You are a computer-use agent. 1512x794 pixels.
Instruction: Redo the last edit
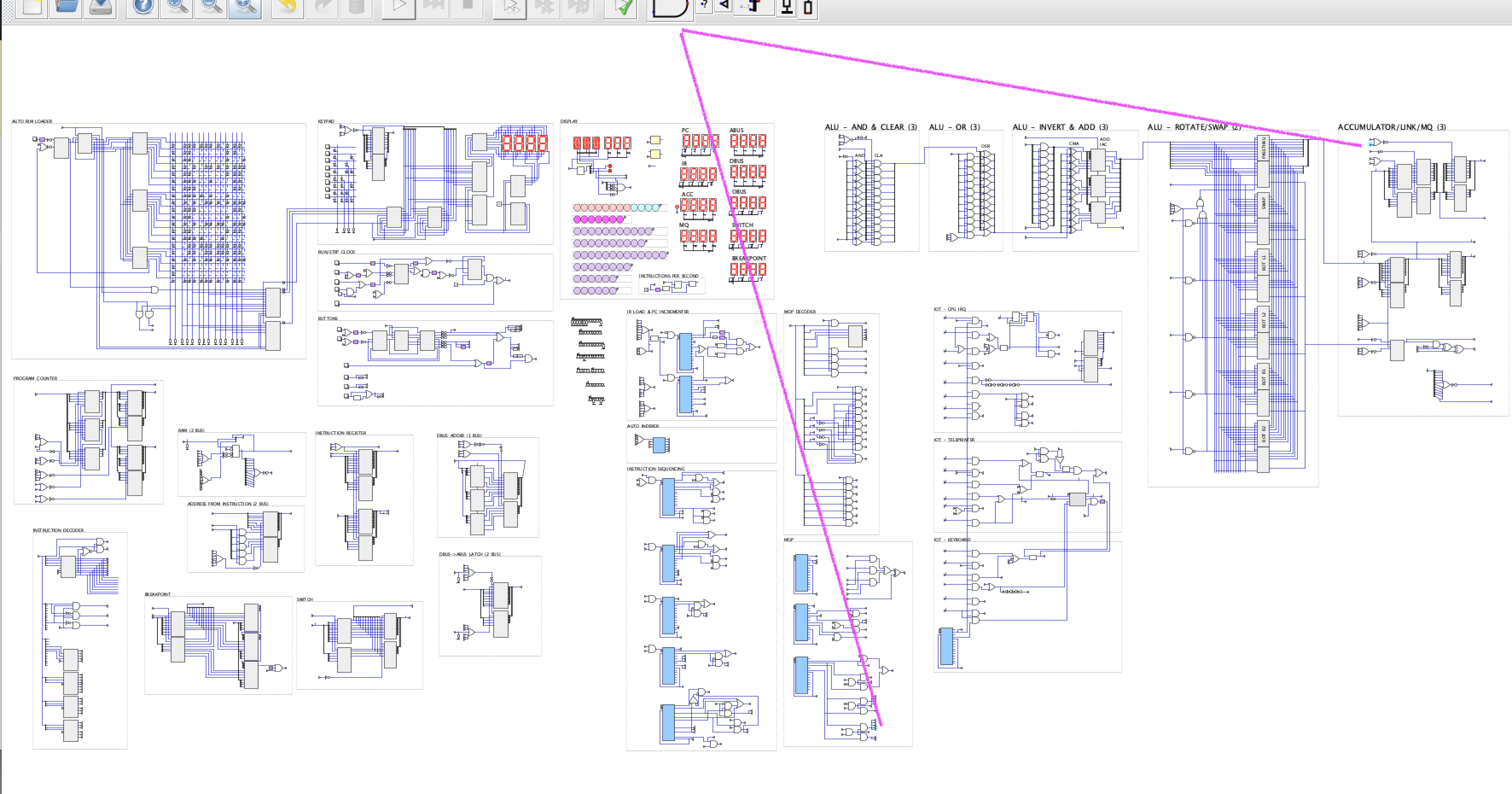[x=321, y=7]
